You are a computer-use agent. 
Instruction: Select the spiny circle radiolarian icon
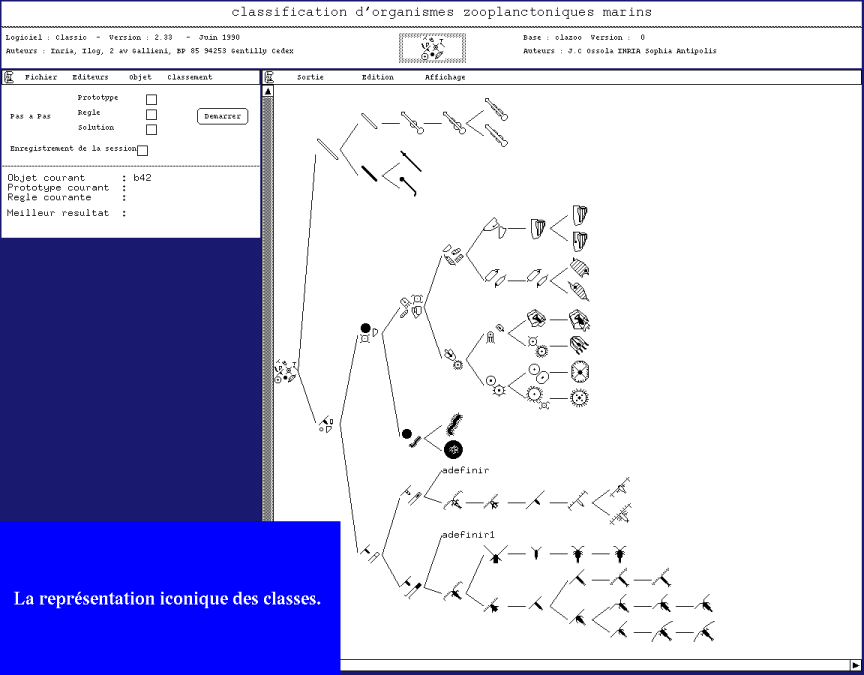point(580,397)
